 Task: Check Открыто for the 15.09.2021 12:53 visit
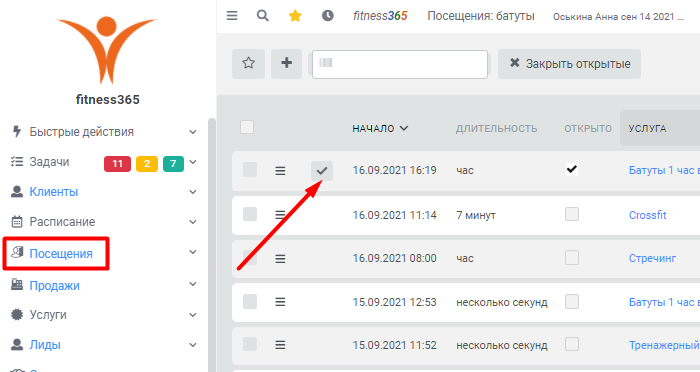572,301
